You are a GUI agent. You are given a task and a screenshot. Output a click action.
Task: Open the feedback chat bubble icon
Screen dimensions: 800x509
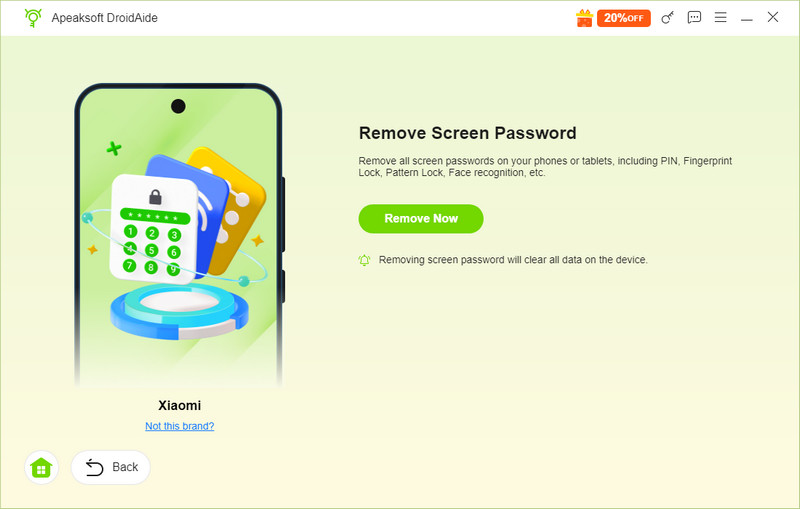click(x=694, y=17)
